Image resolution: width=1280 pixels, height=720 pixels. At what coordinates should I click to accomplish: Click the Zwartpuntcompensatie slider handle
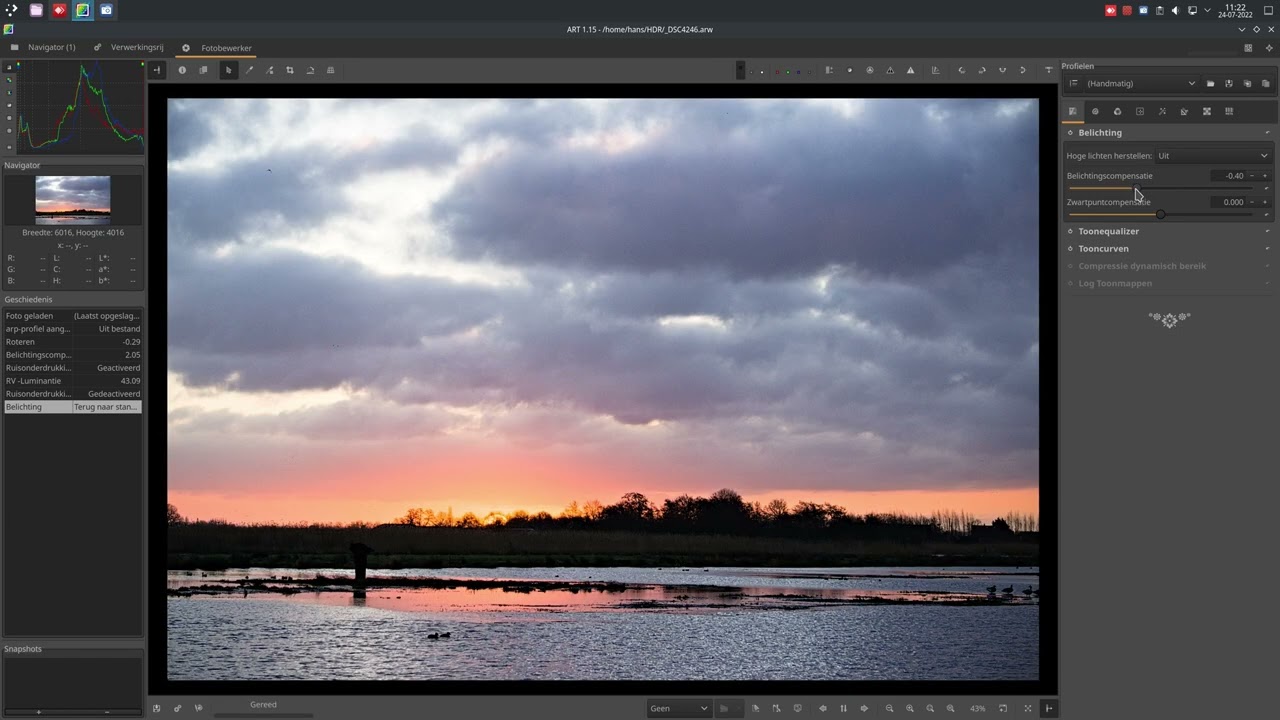(x=1160, y=214)
